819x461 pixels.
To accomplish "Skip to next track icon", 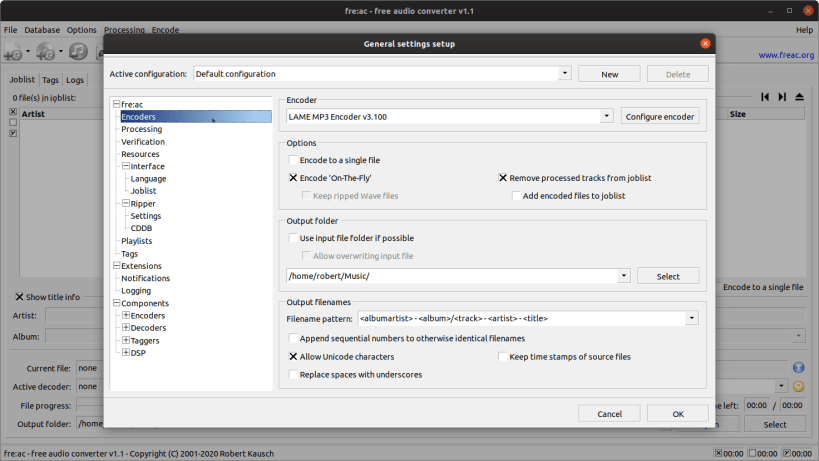I will (782, 97).
